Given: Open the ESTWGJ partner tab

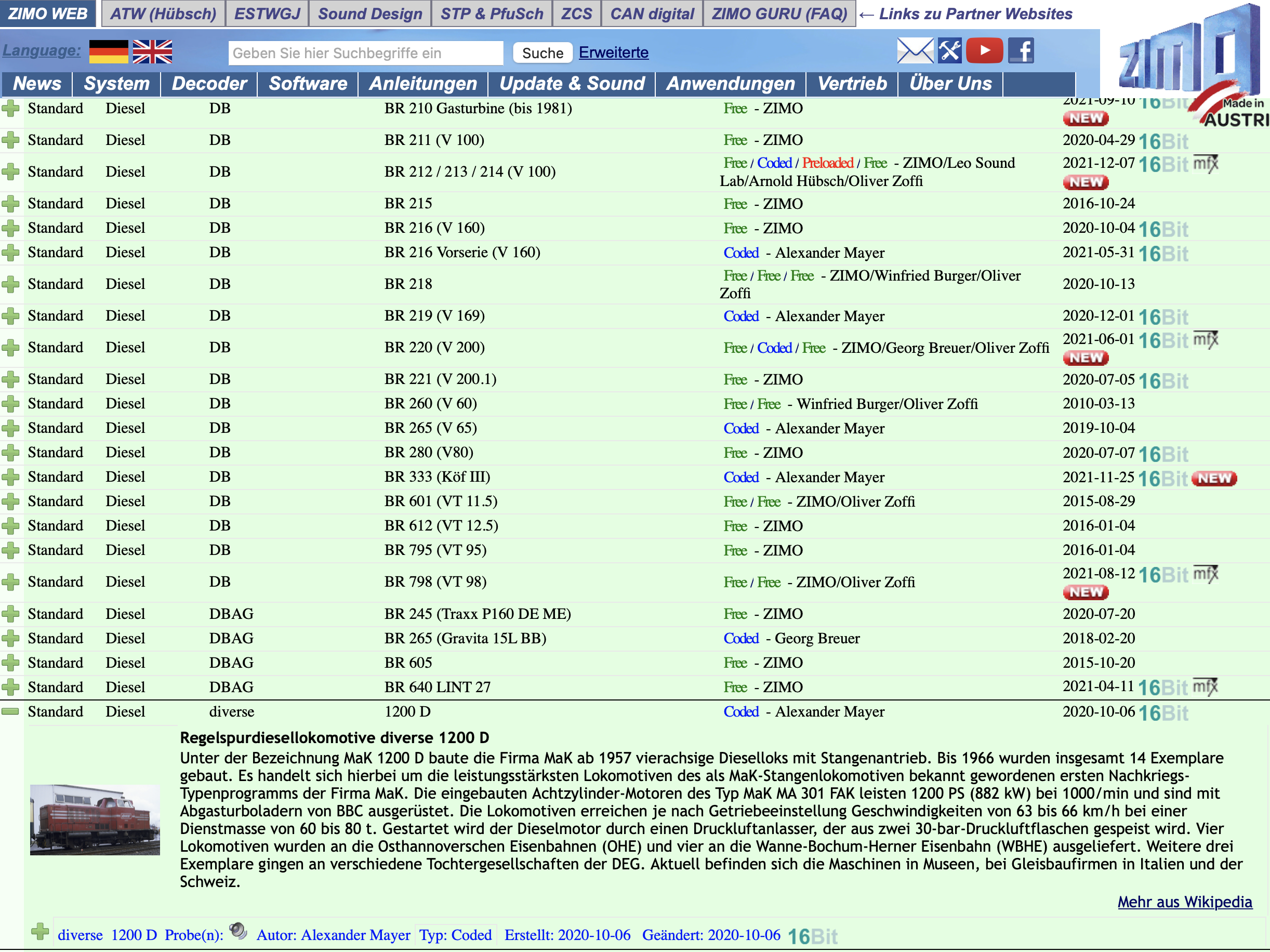Looking at the screenshot, I should point(267,14).
